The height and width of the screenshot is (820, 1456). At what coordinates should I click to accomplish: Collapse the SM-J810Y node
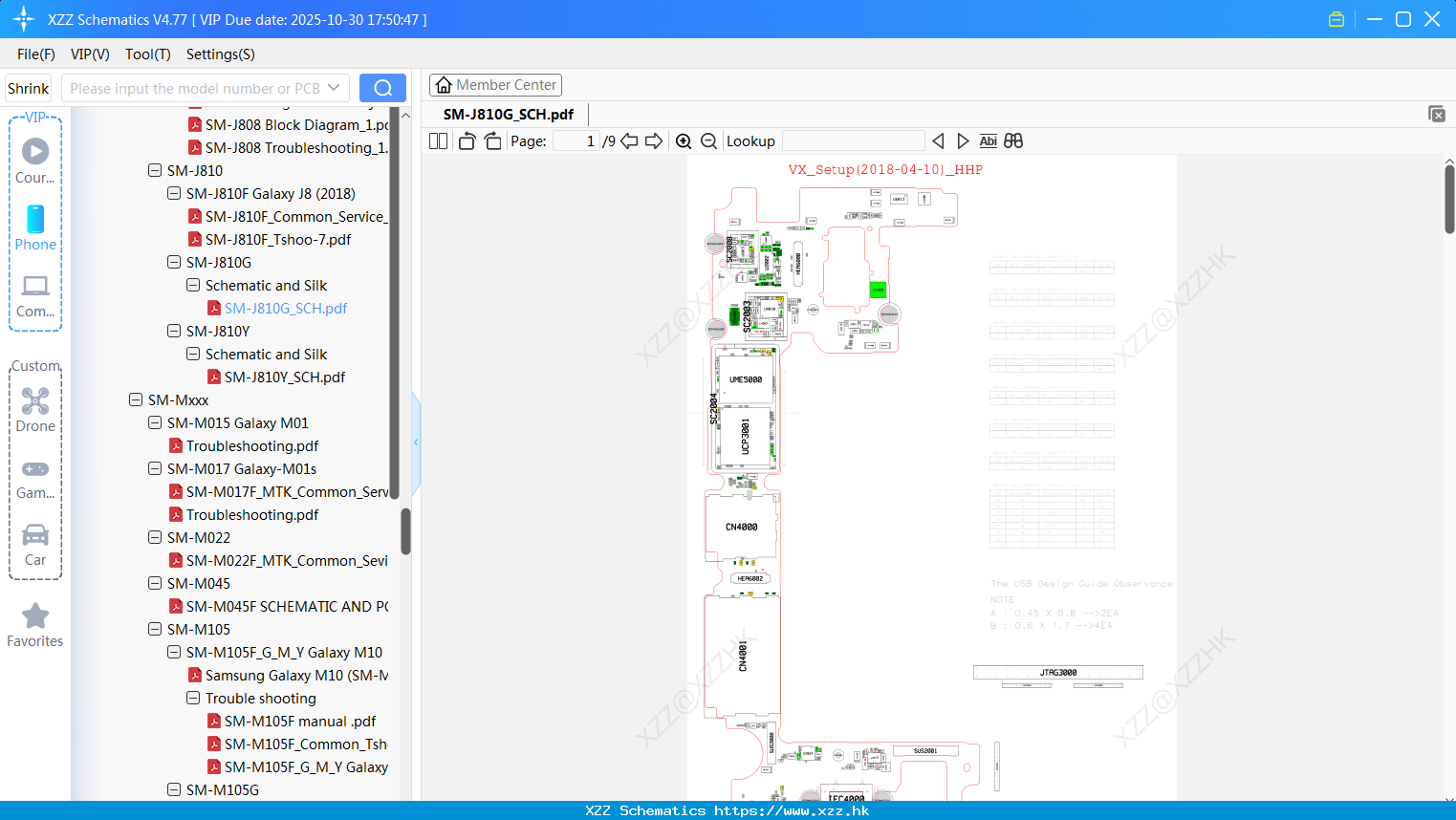[174, 331]
